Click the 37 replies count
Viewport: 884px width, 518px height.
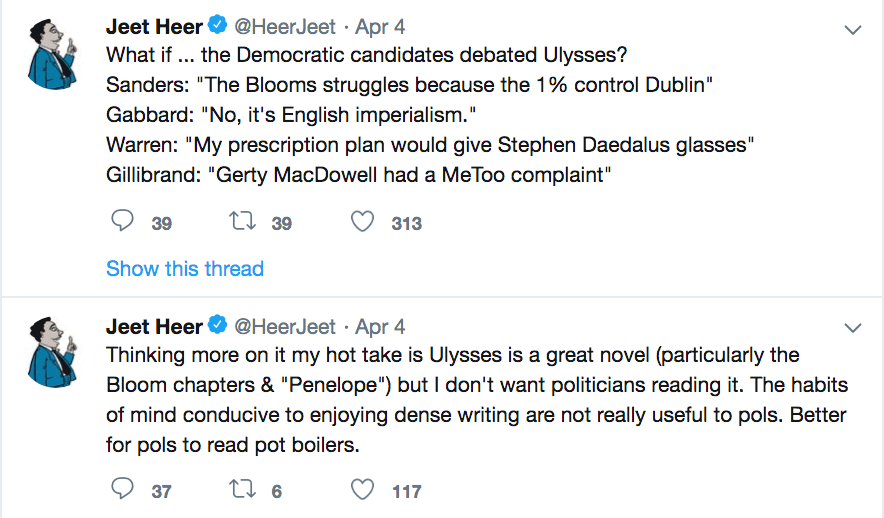pyautogui.click(x=161, y=491)
